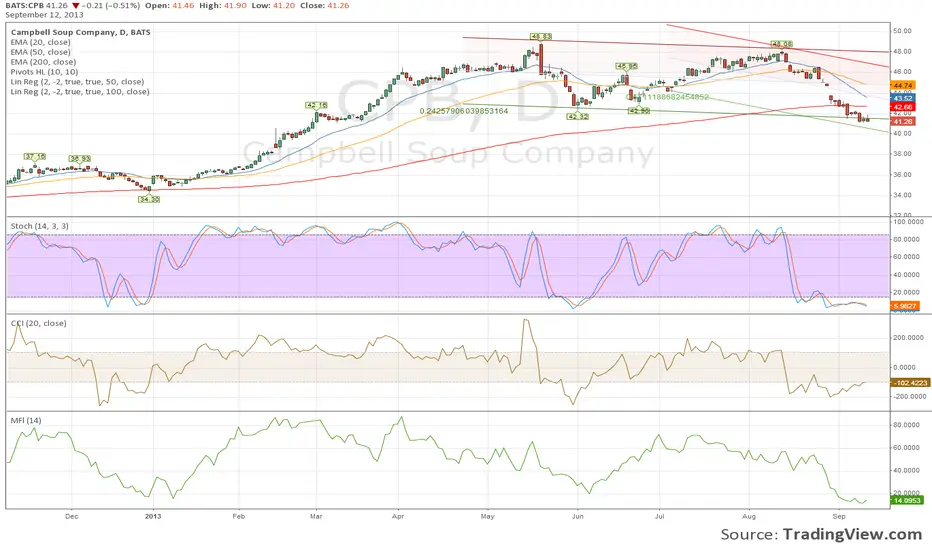This screenshot has width=932, height=550.
Task: Click the orange 5.9827 stochastic value tag
Action: tap(905, 306)
